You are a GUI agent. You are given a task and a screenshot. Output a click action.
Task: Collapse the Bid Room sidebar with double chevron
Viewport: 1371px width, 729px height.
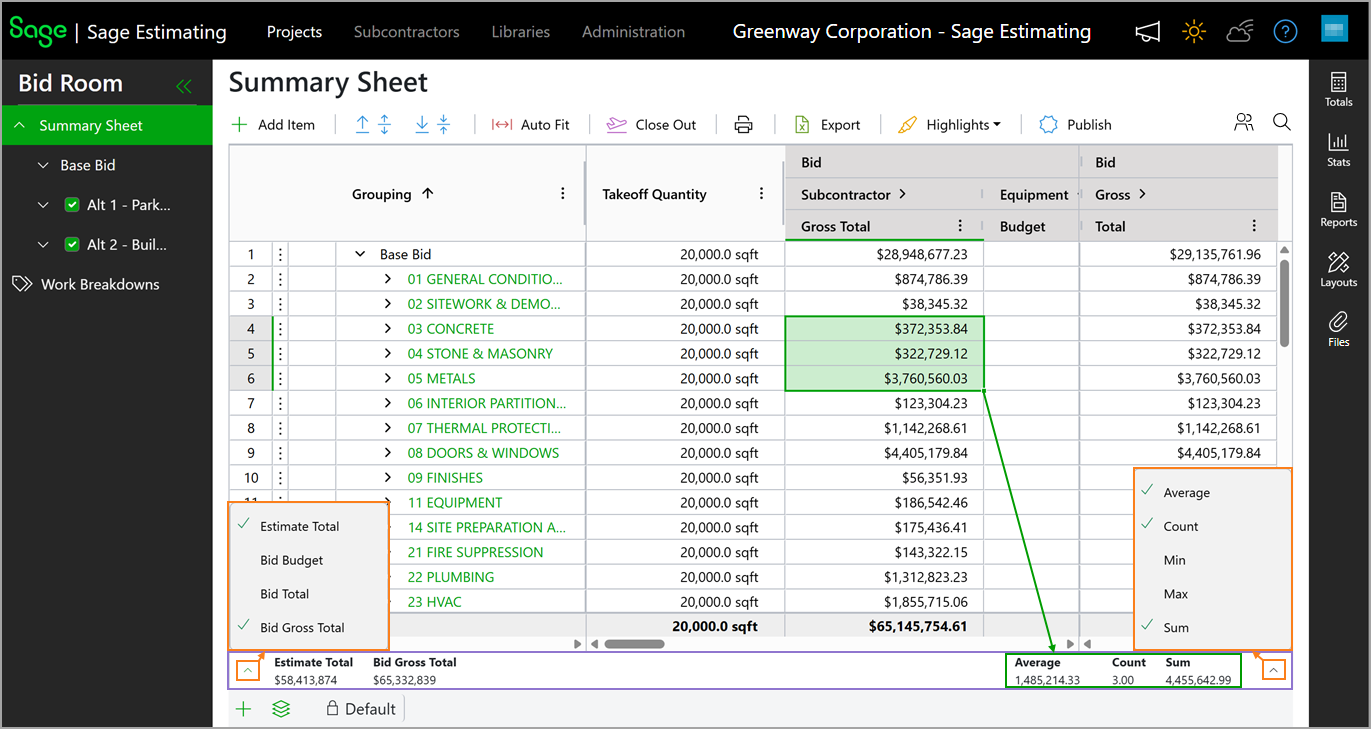coord(184,87)
